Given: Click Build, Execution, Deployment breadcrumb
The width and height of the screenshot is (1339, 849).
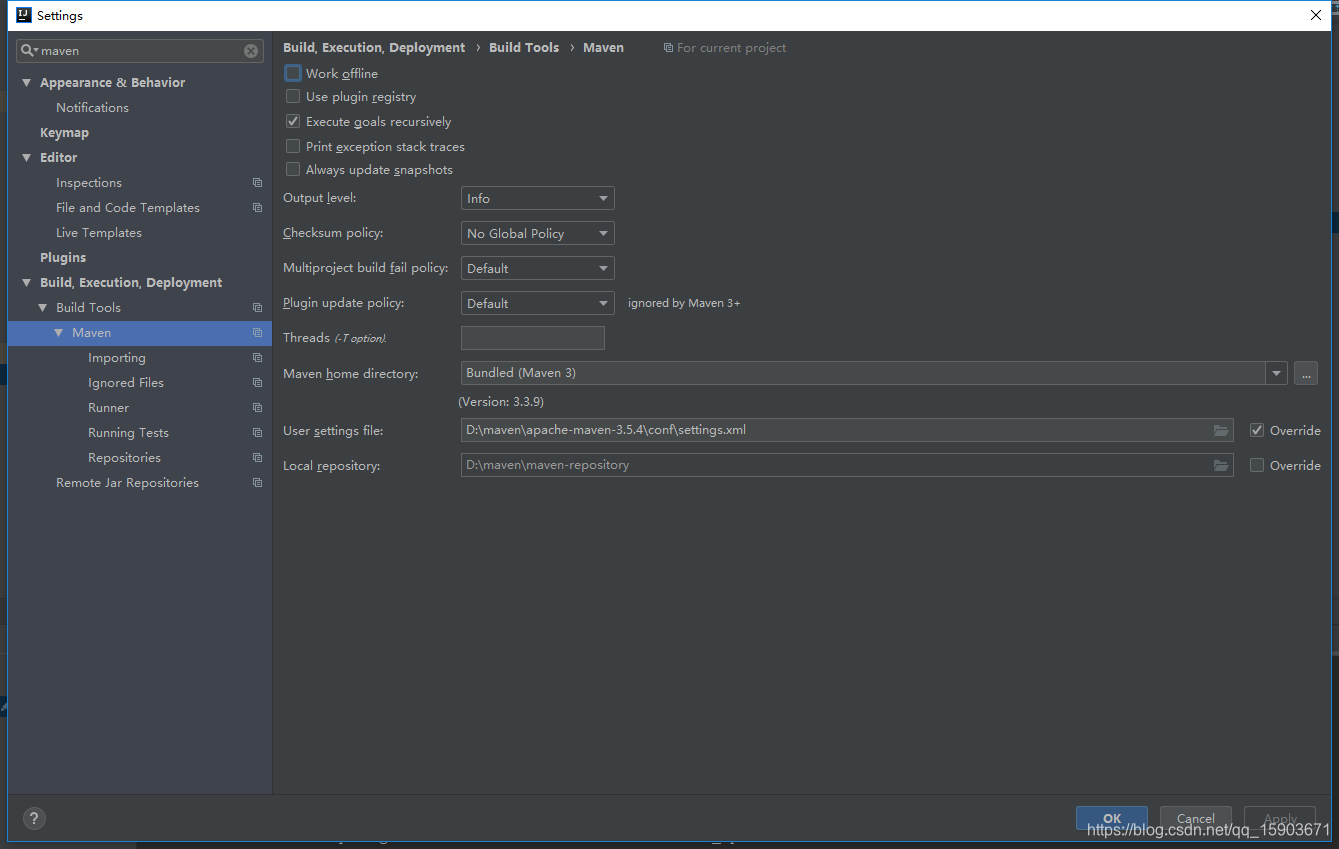Looking at the screenshot, I should [x=374, y=48].
